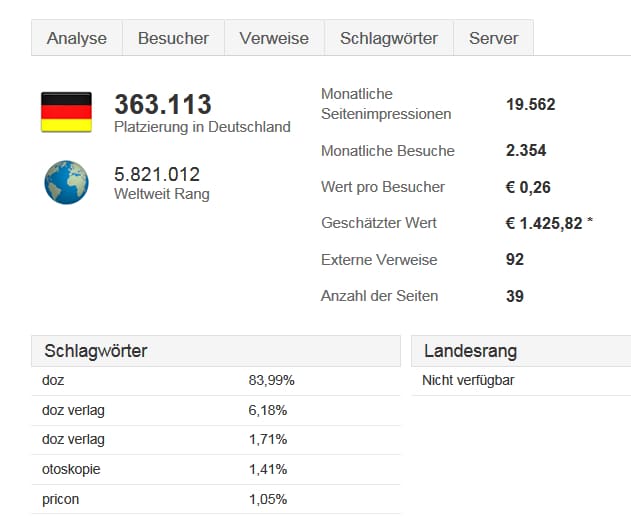Click the Anzahl der Seiten value 39

[515, 296]
